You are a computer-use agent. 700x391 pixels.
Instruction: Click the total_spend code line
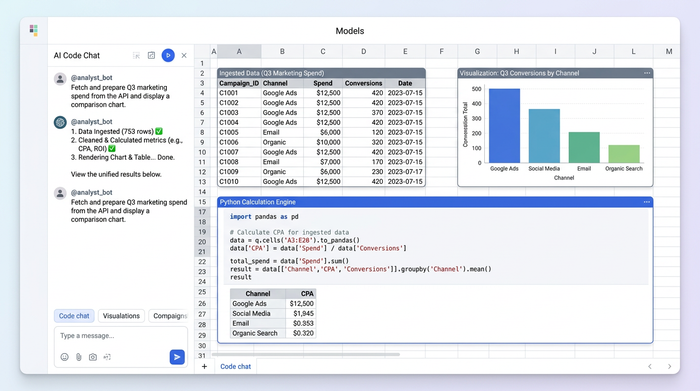coord(289,261)
